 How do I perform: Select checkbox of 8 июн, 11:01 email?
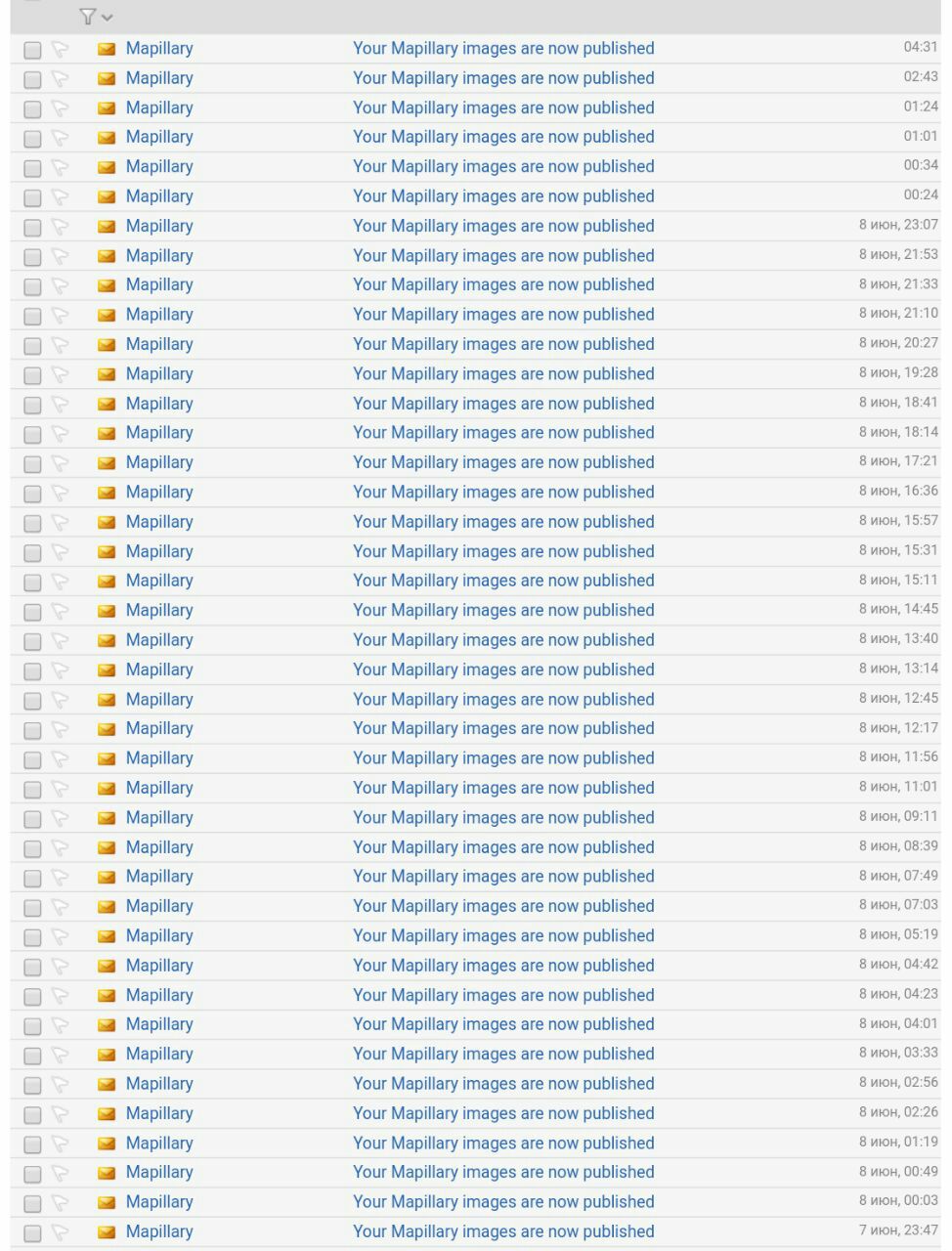[x=32, y=789]
